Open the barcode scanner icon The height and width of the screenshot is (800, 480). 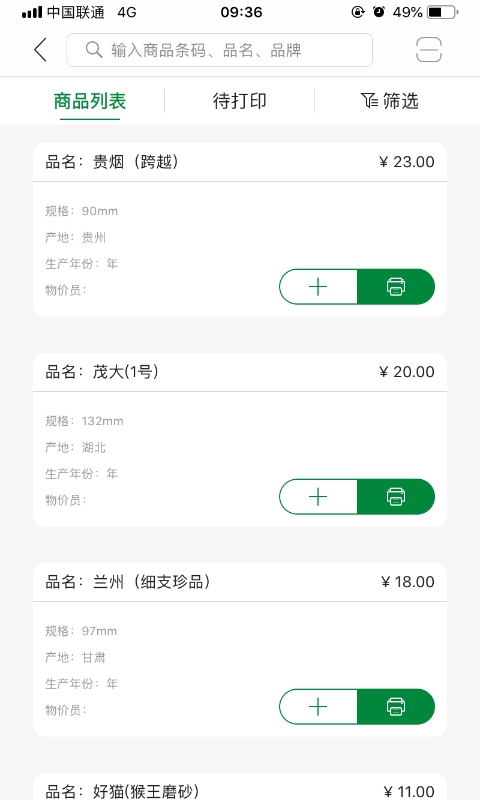428,50
